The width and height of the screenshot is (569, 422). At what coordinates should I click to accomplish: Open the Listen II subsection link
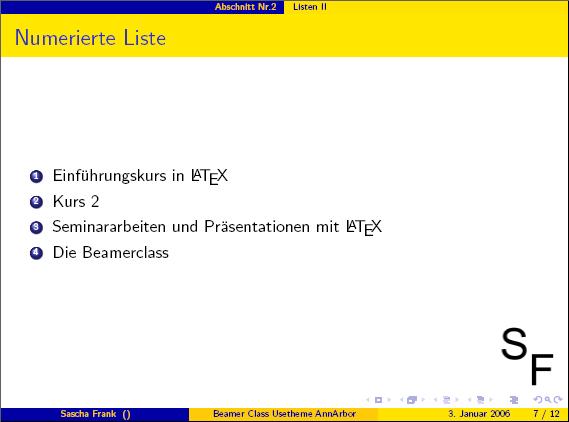tap(310, 7)
